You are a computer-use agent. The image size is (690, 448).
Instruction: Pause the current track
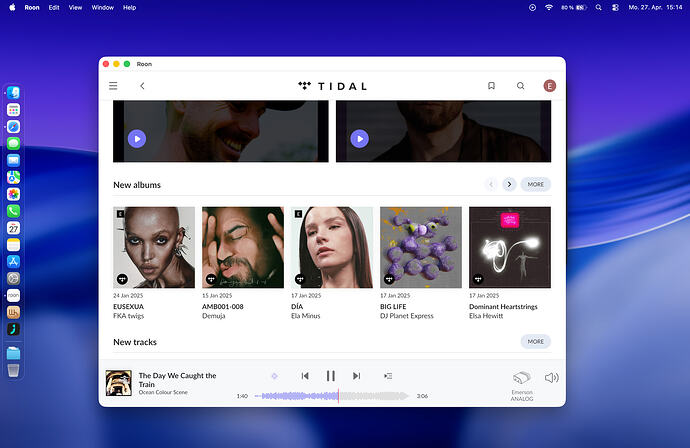(x=330, y=376)
